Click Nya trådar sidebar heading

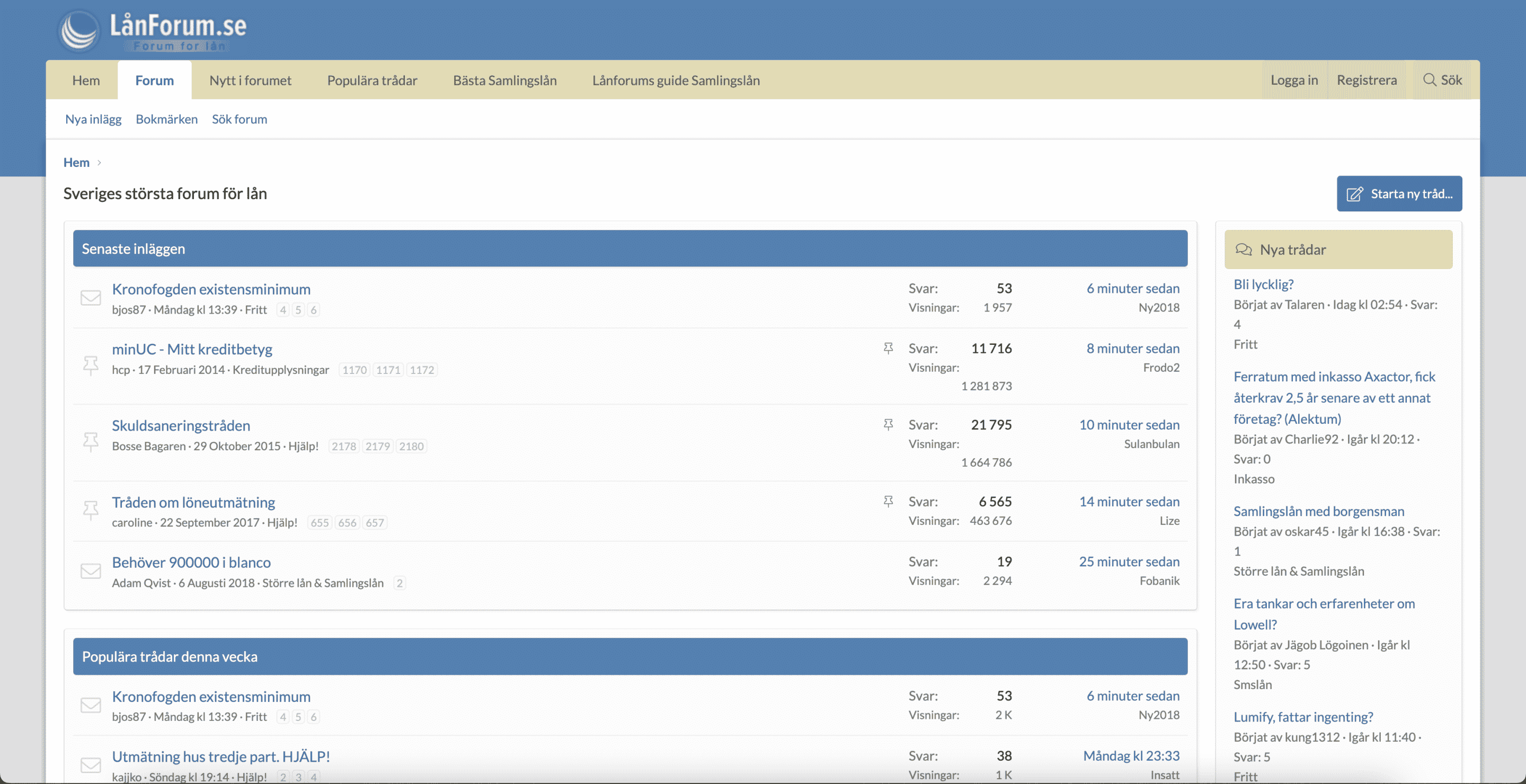[1338, 250]
